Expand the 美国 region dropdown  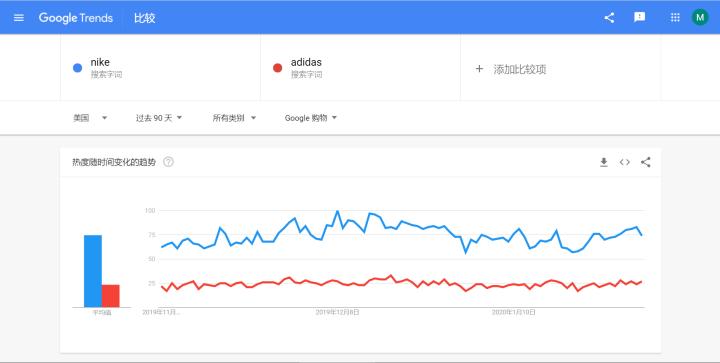90,118
